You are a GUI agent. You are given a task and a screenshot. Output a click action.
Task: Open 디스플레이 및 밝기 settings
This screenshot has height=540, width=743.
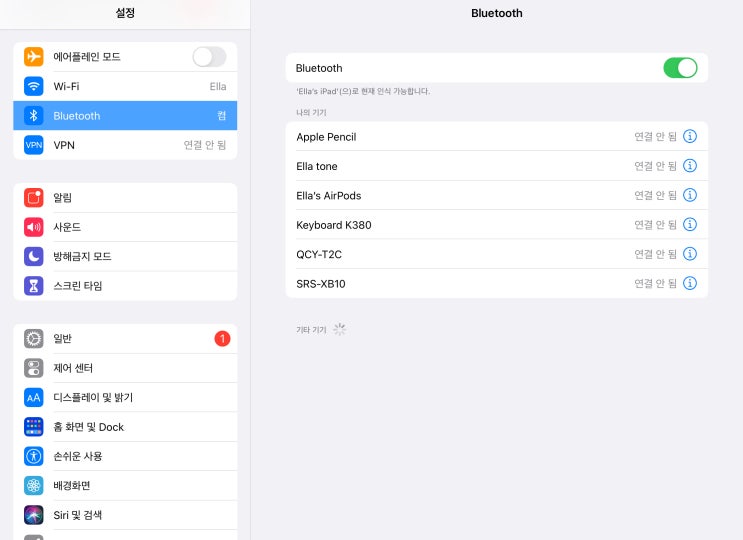click(x=125, y=397)
